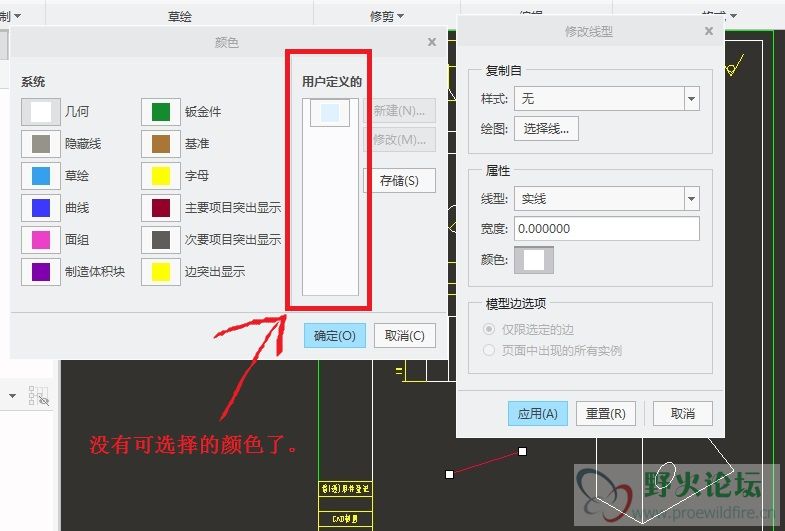The width and height of the screenshot is (785, 531).
Task: Select the 基准 brown swatch
Action: click(161, 144)
